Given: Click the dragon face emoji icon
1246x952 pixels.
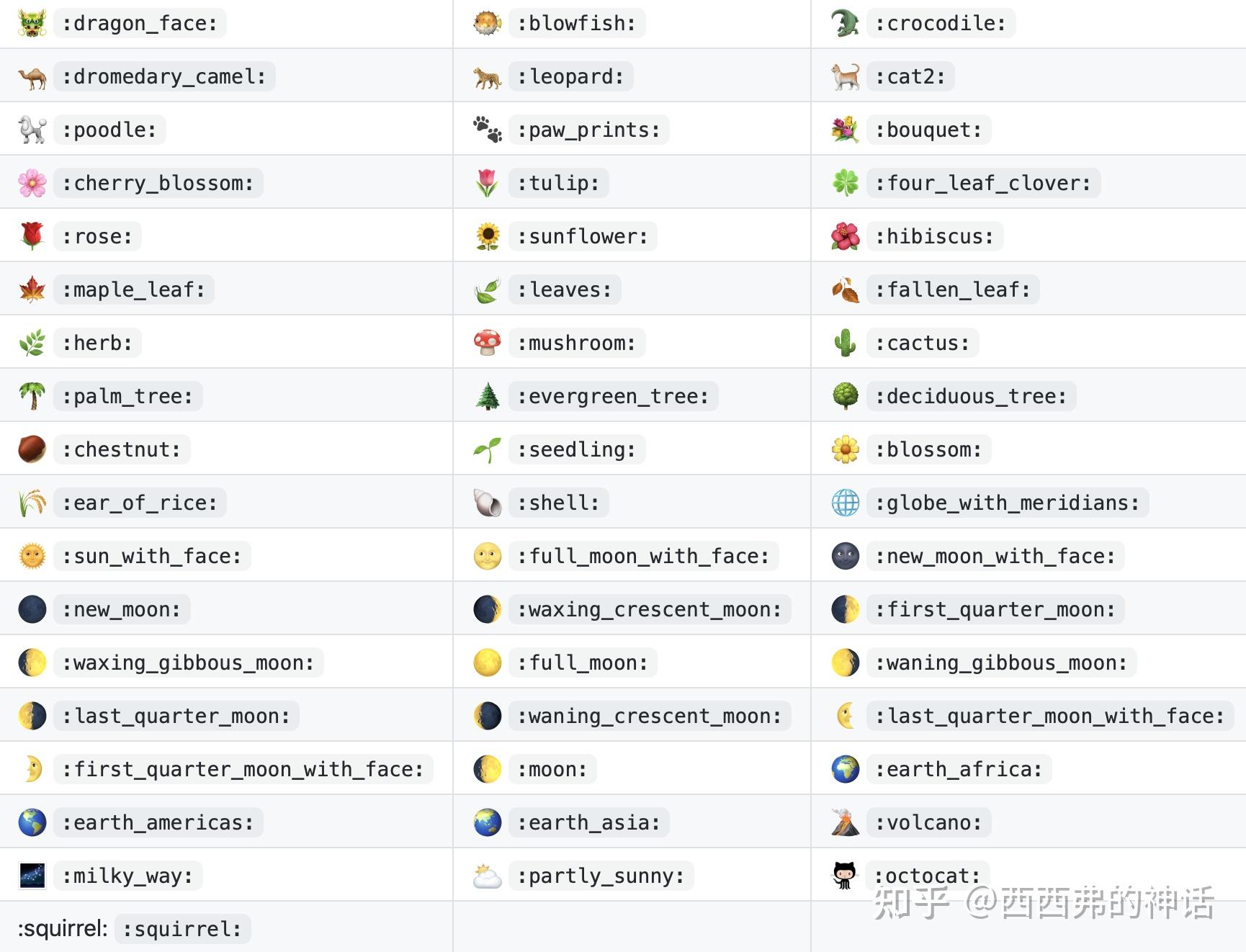Looking at the screenshot, I should pyautogui.click(x=32, y=23).
